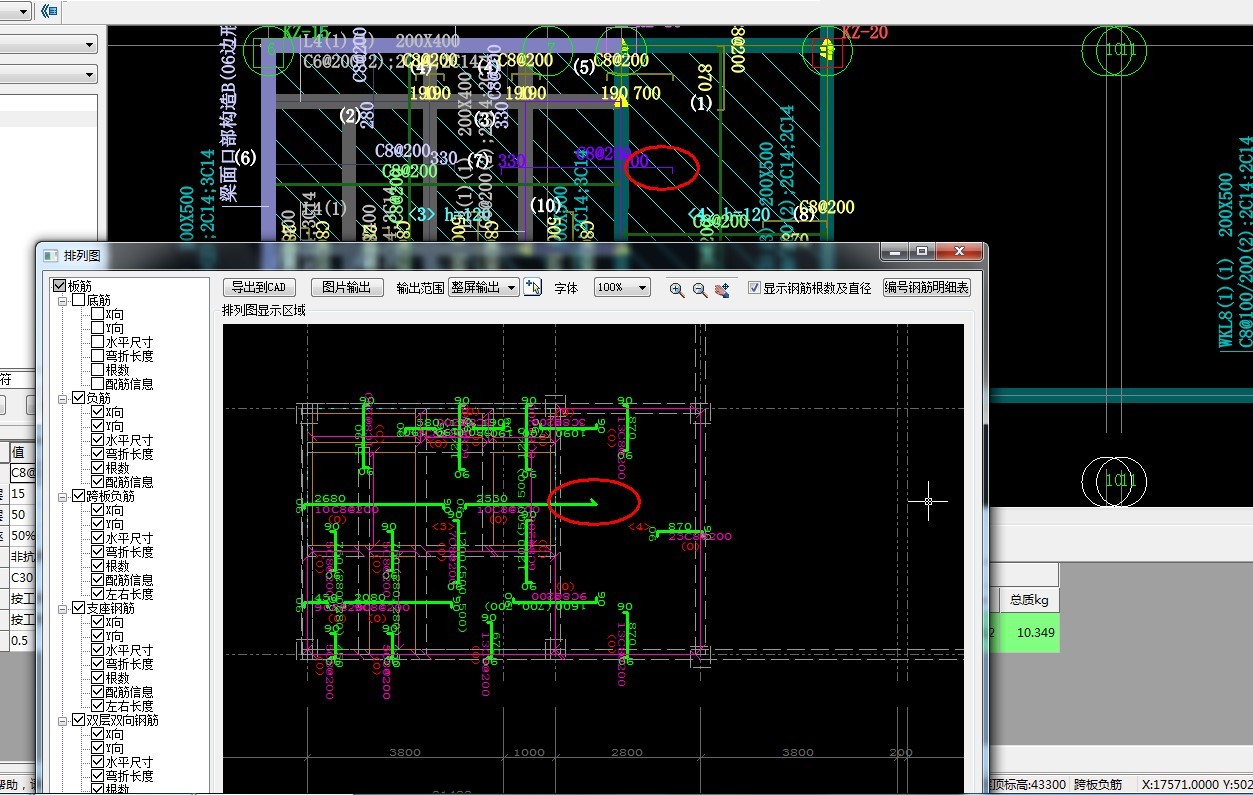Select 根数 under 底筋

(x=117, y=370)
